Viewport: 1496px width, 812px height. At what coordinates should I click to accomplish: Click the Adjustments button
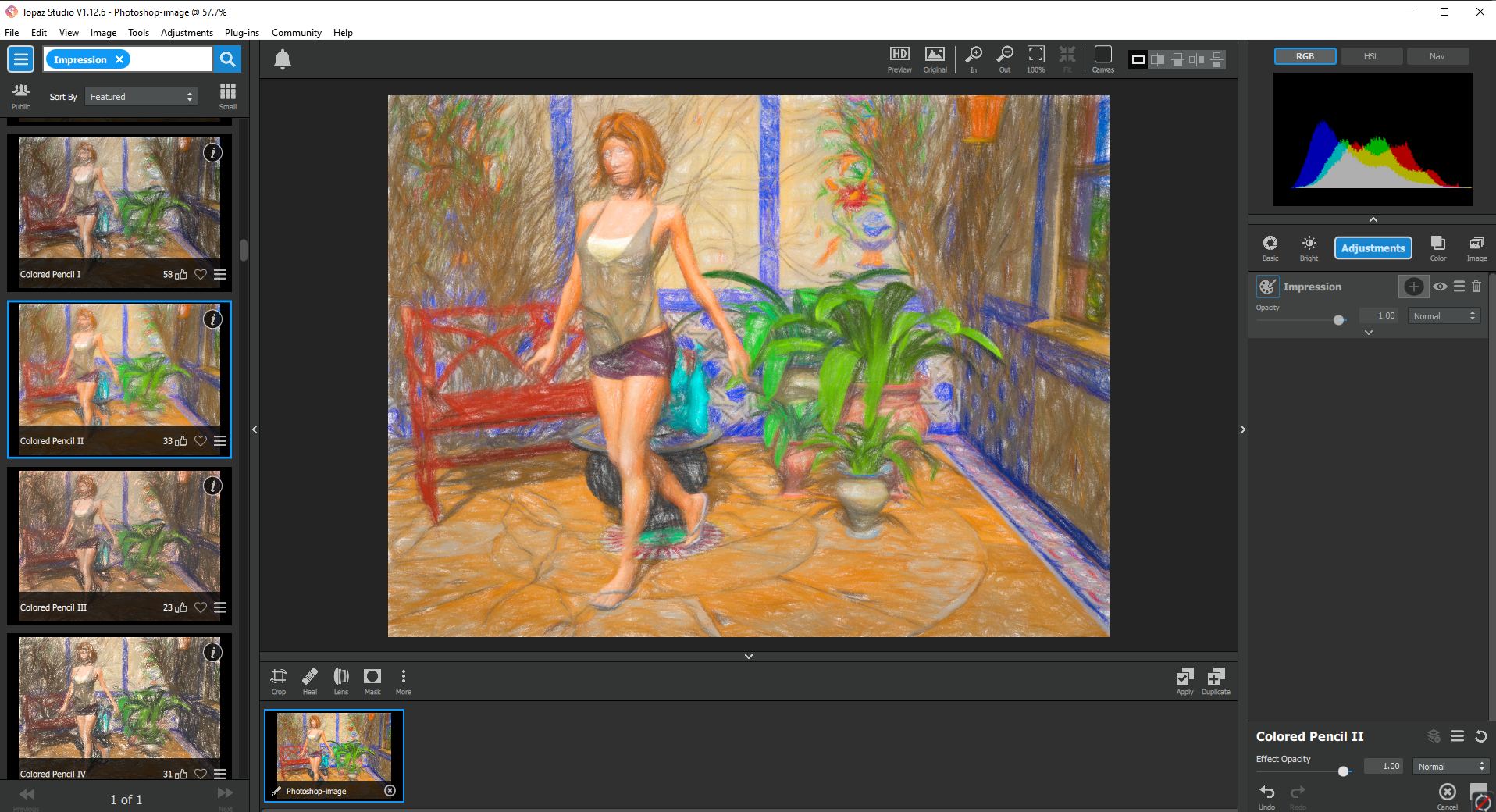[1373, 248]
